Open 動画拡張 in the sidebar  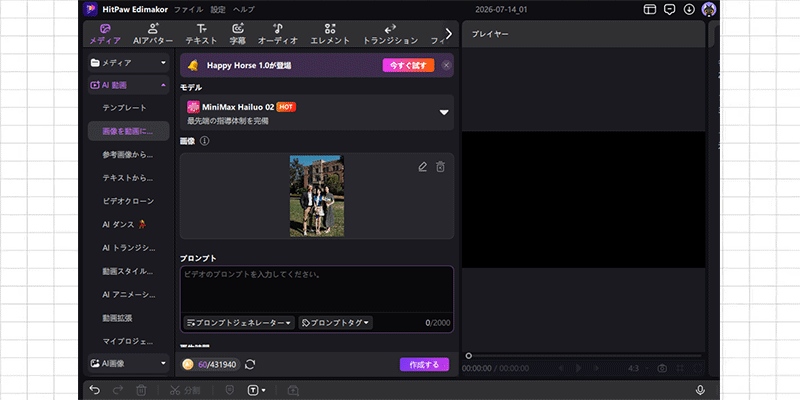[x=117, y=317]
